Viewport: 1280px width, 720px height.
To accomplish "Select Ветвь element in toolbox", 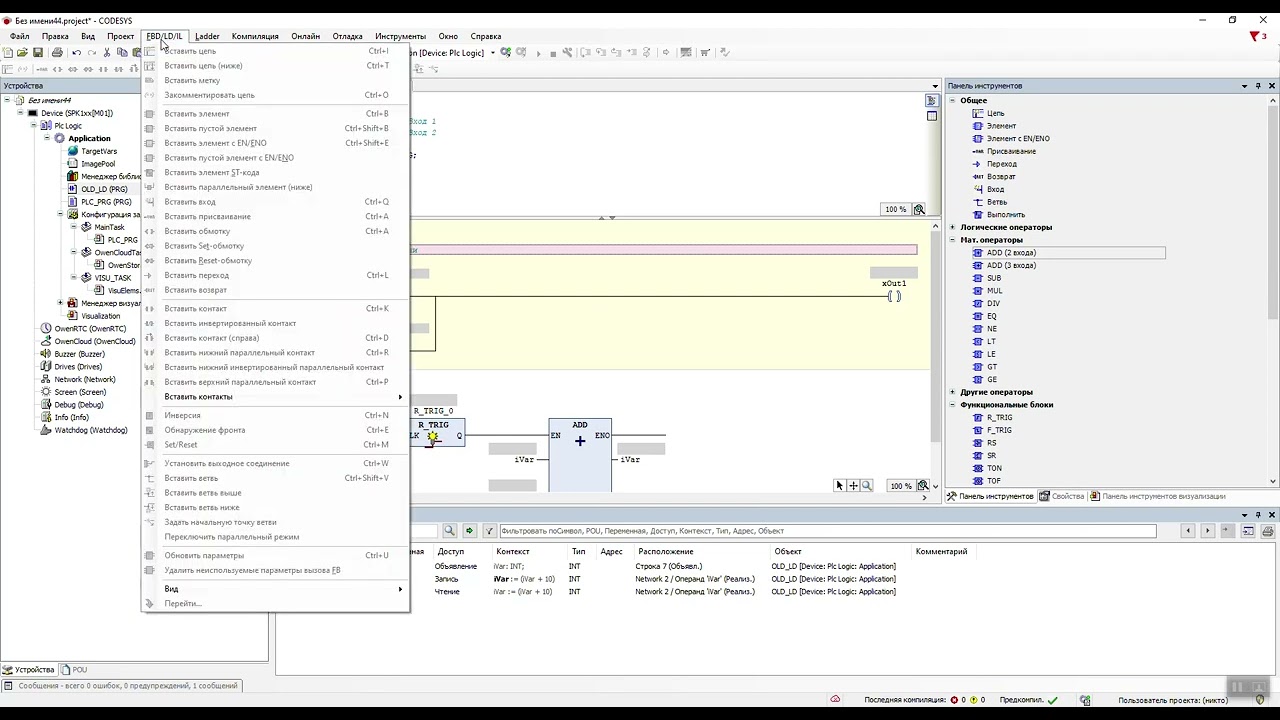I will (997, 202).
